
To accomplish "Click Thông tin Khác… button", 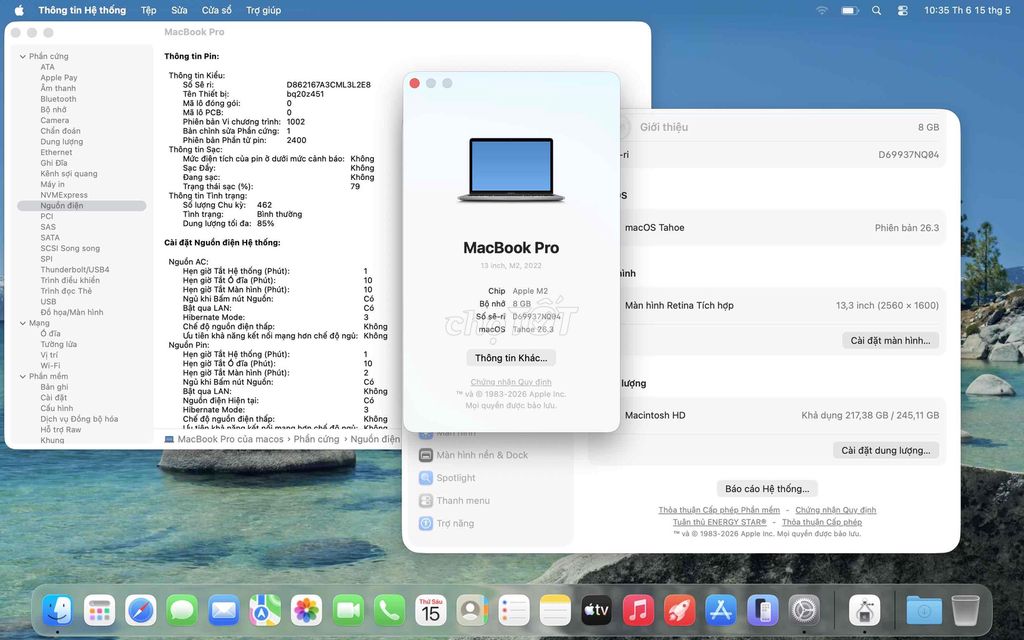I will click(511, 358).
